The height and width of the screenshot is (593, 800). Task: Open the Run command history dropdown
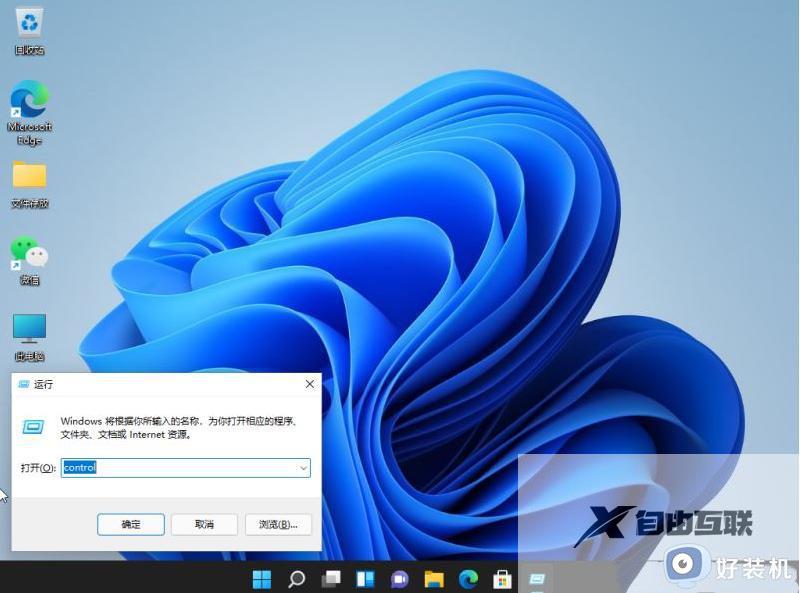click(x=303, y=467)
